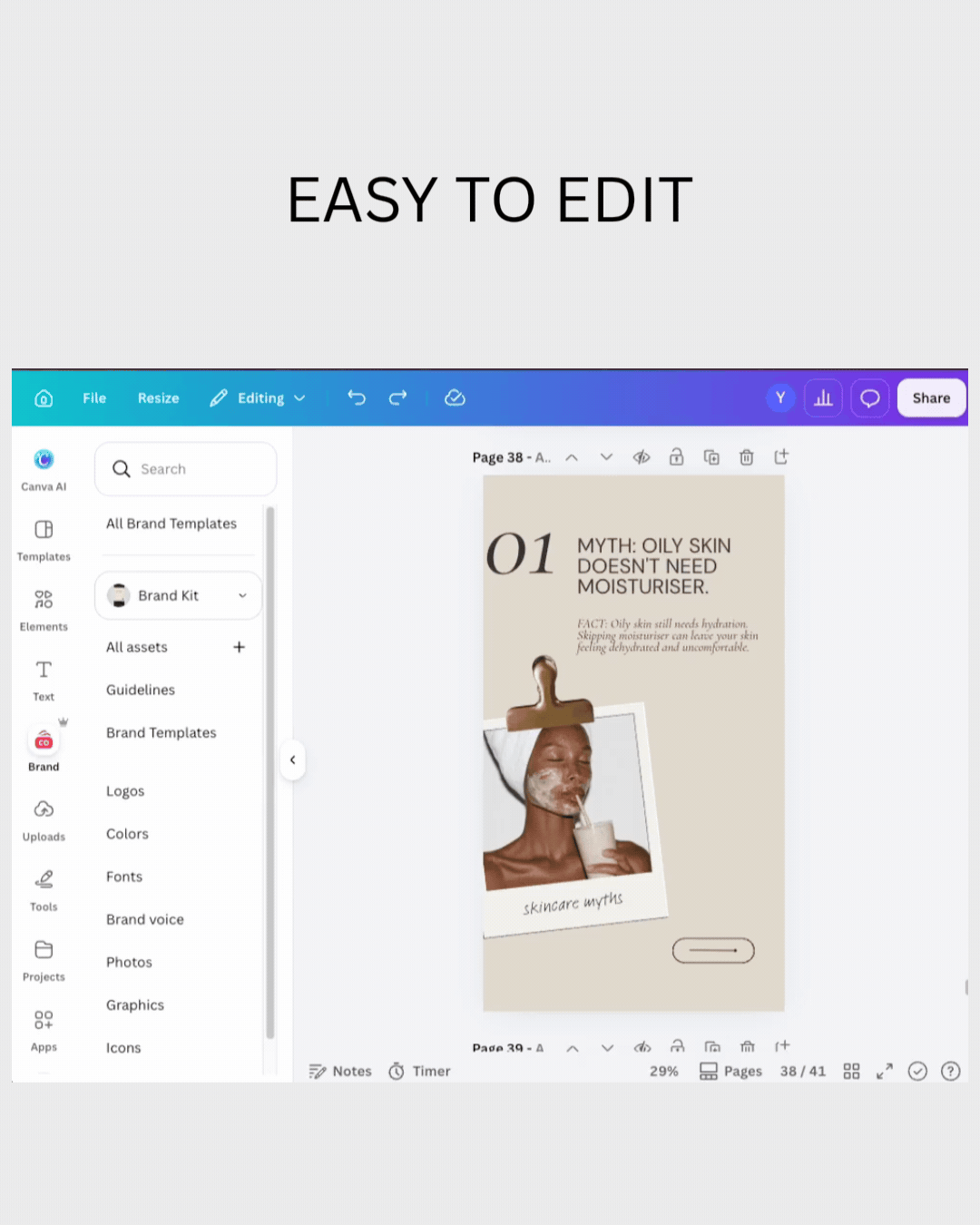The height and width of the screenshot is (1225, 980).
Task: Expand the Editing mode dropdown
Action: [x=258, y=398]
